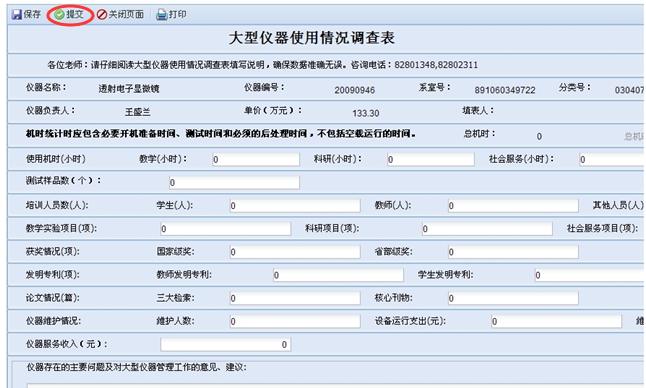Focus the 维护人数 input field

(295, 321)
